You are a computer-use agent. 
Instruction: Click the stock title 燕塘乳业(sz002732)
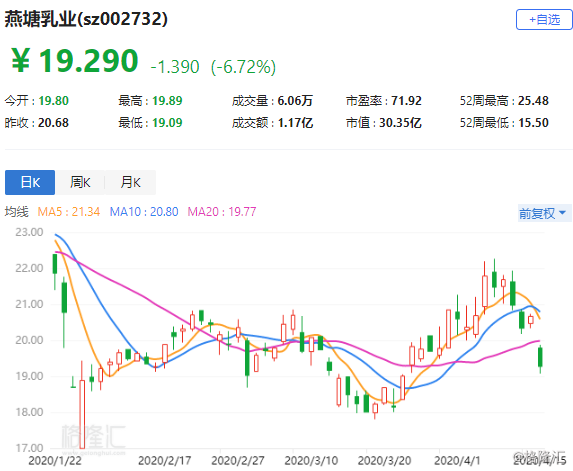[x=86, y=19]
